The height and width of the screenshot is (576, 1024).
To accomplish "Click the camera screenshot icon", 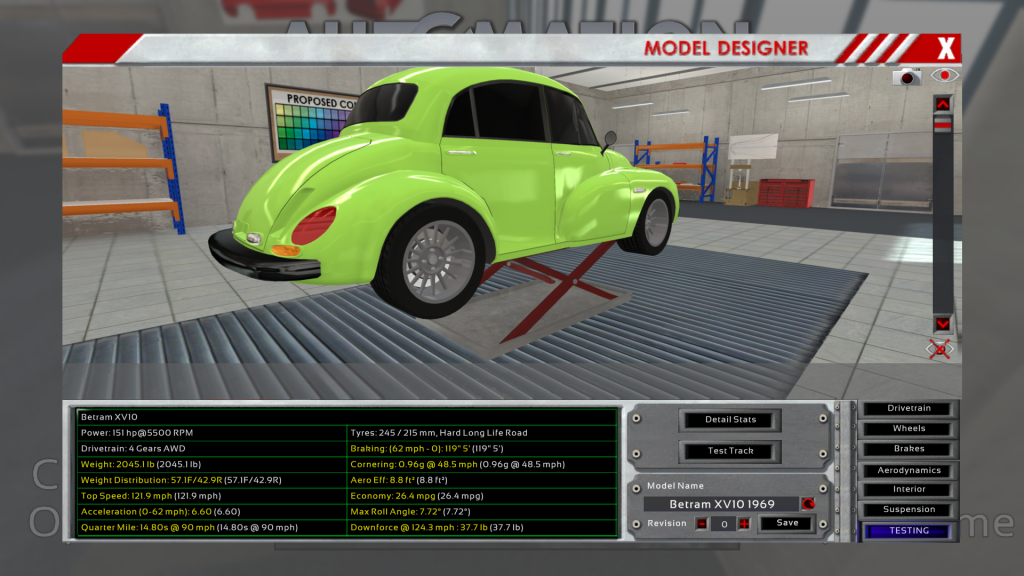I will pyautogui.click(x=907, y=76).
